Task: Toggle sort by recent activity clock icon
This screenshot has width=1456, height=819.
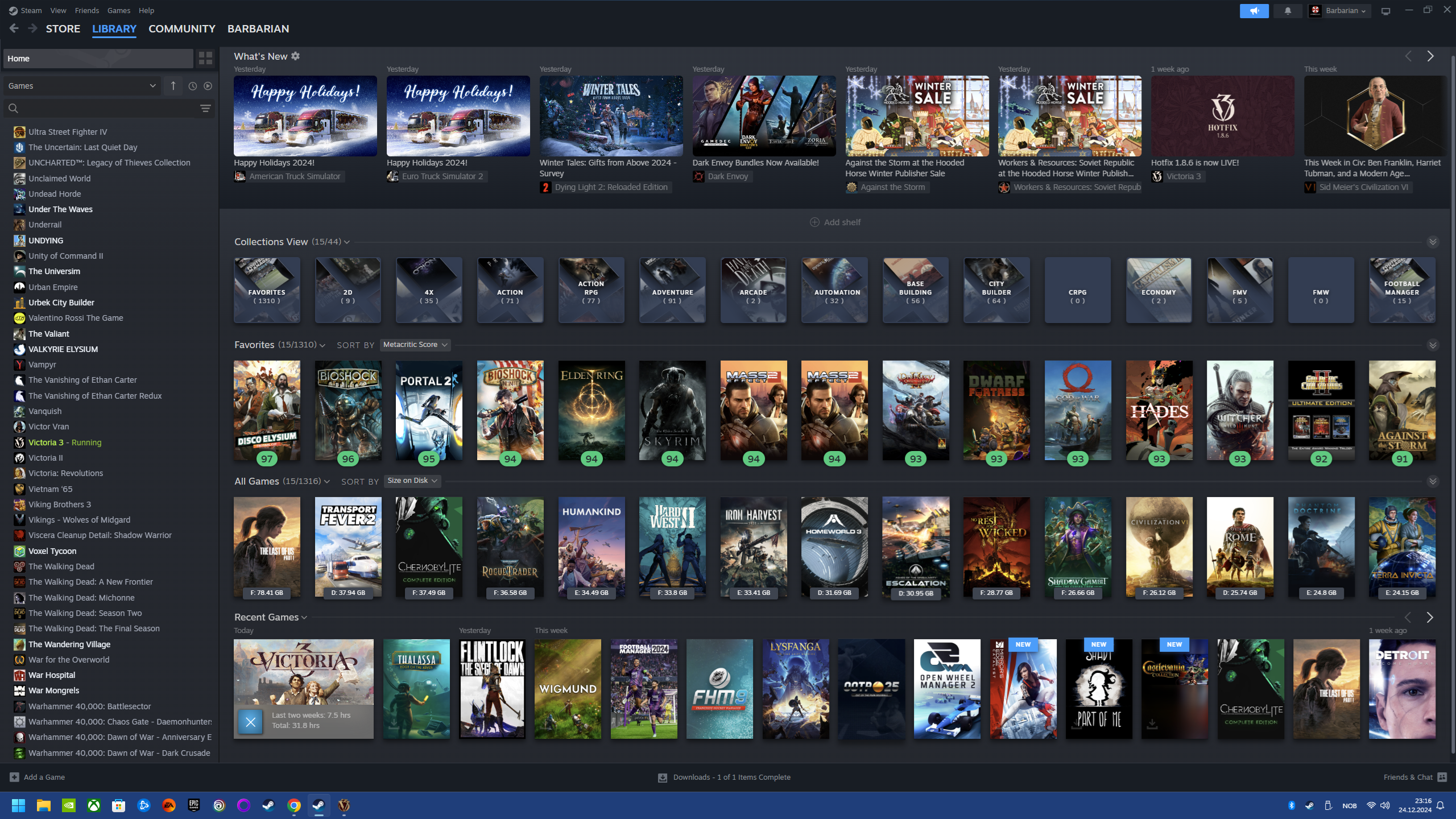Action: pyautogui.click(x=193, y=86)
